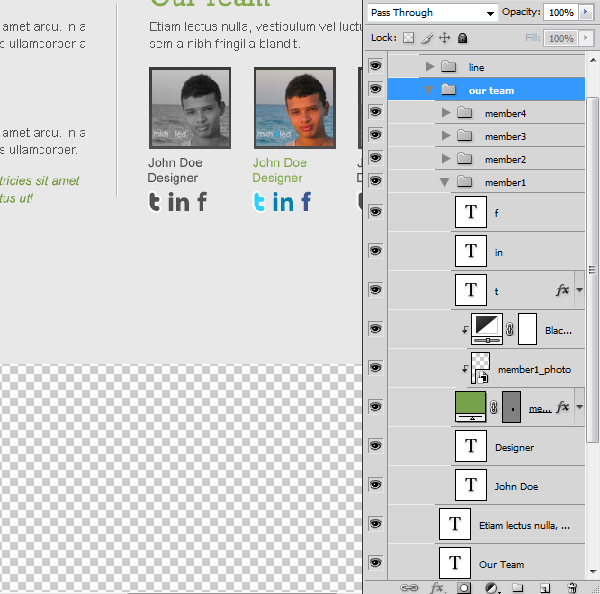Click the grayscale LinkedIn icon under first member
This screenshot has height=594, width=600.
pos(178,202)
